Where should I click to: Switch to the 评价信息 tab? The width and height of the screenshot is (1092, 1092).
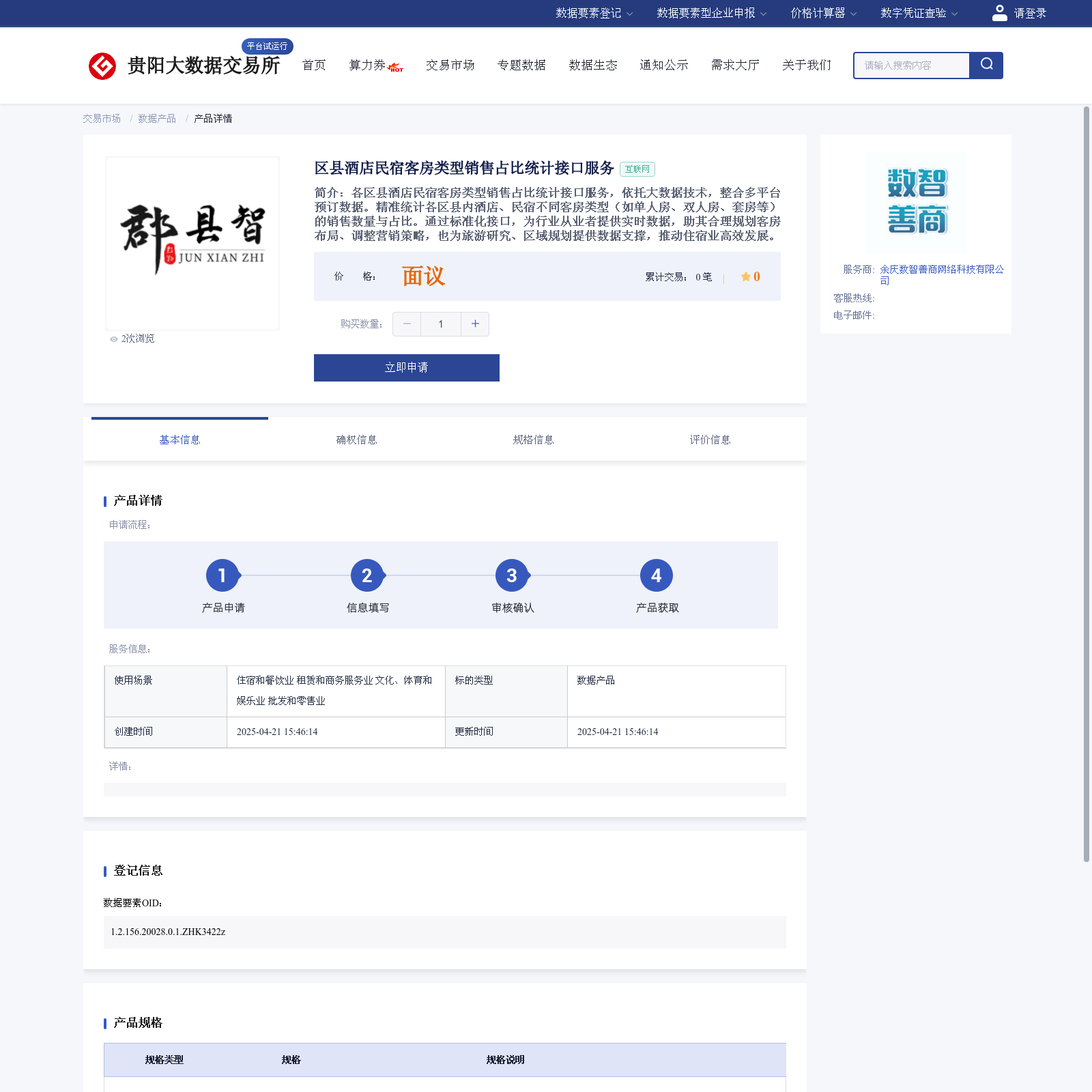click(710, 440)
